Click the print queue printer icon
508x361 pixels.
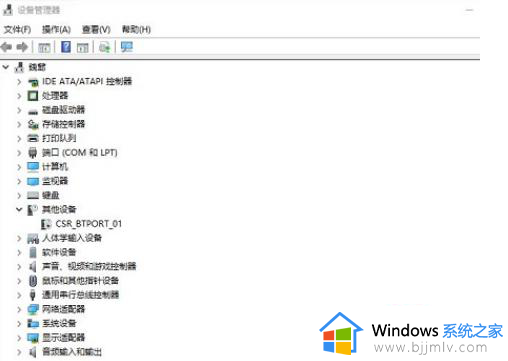coord(33,138)
